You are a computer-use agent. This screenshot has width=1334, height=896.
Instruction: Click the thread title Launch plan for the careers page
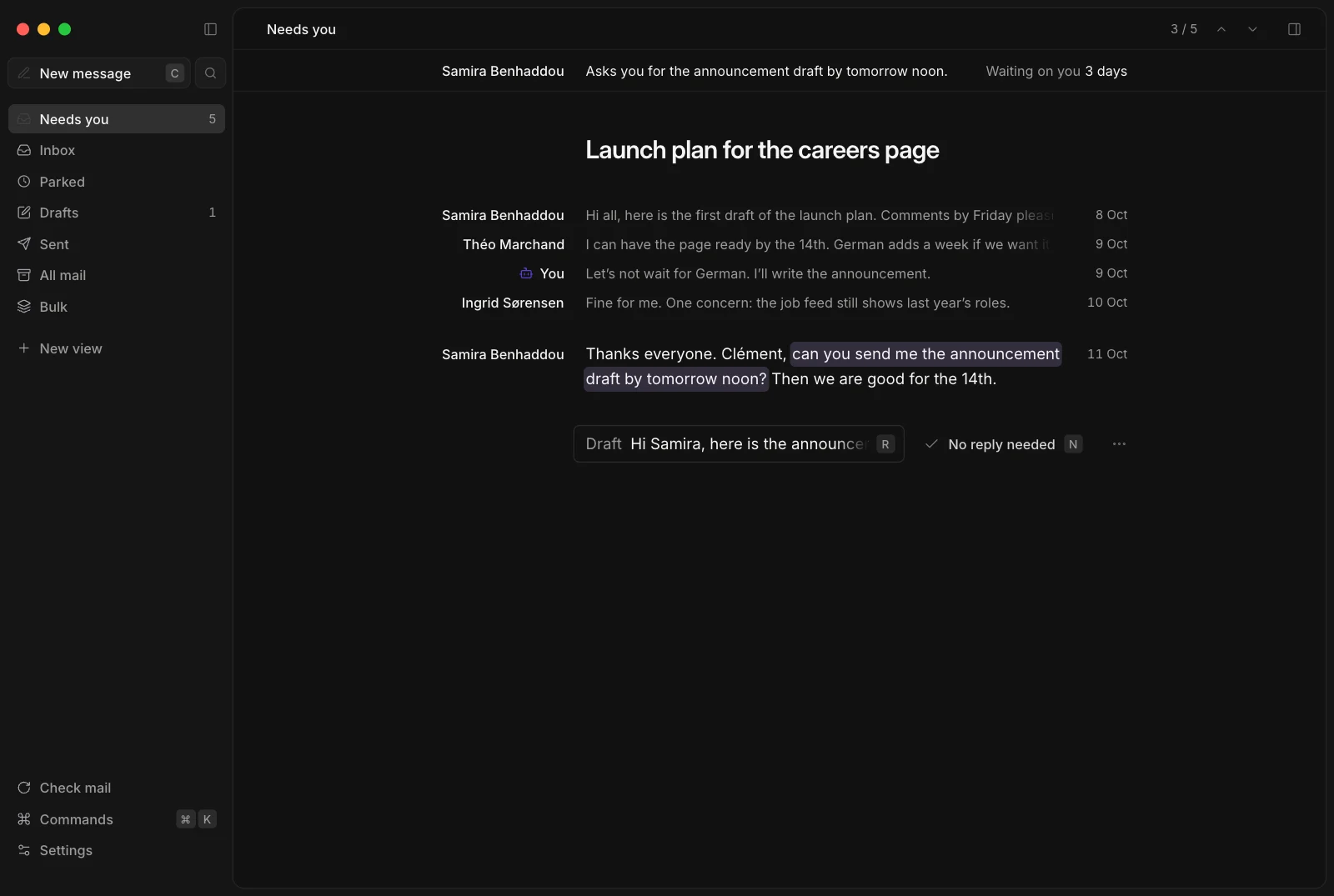(x=762, y=150)
